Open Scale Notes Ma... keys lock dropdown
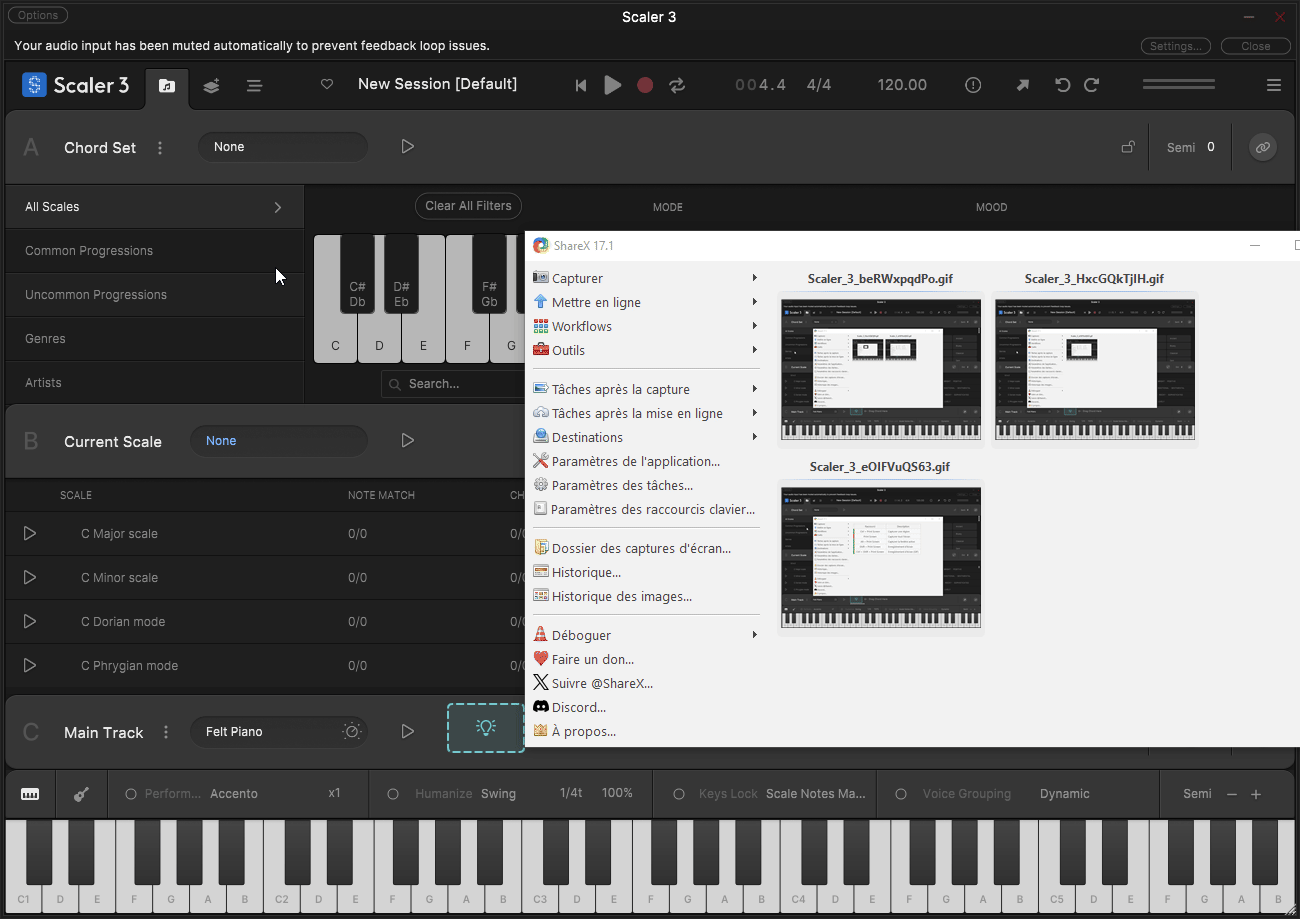This screenshot has width=1300, height=919. (816, 794)
